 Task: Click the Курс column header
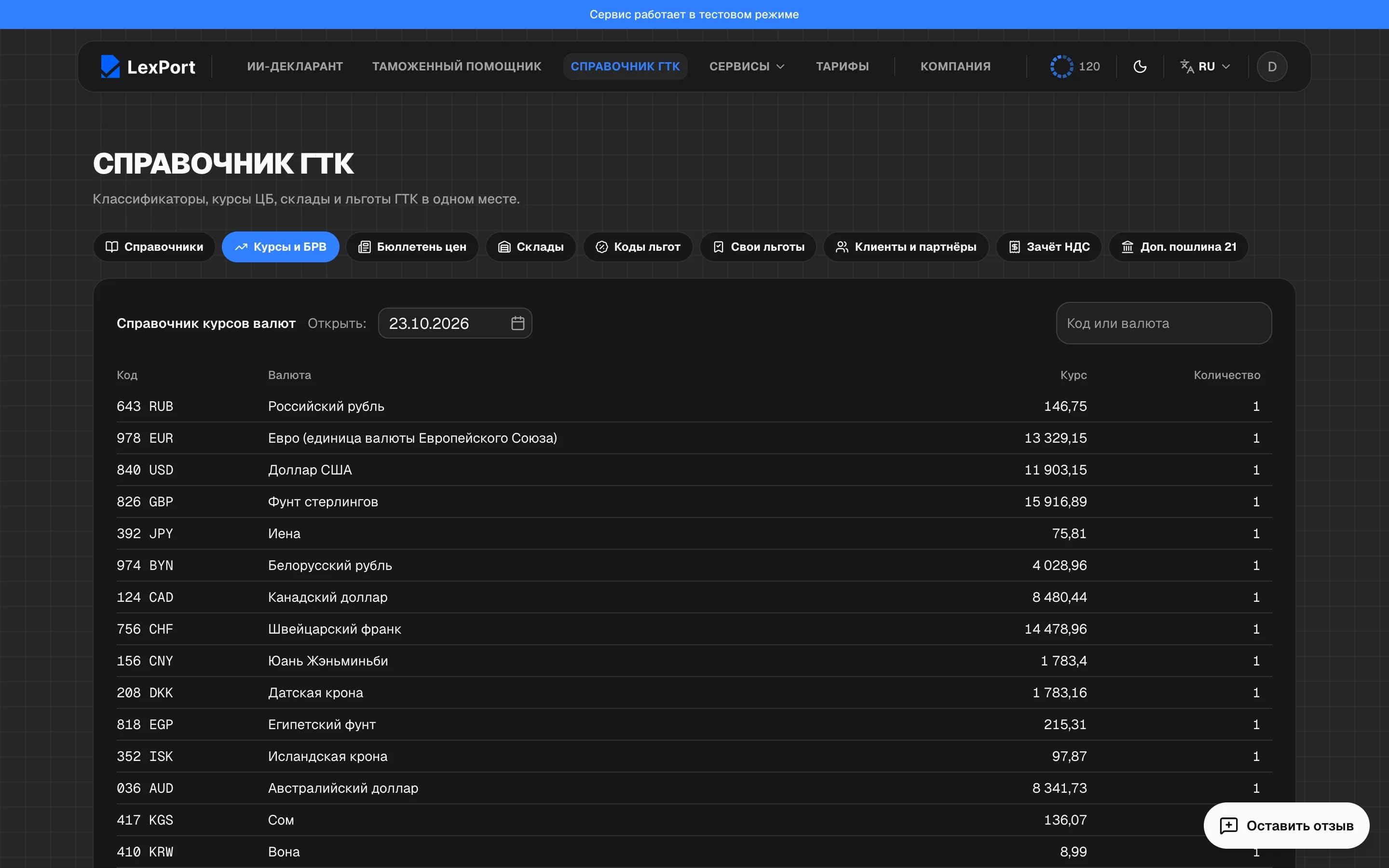click(1073, 375)
